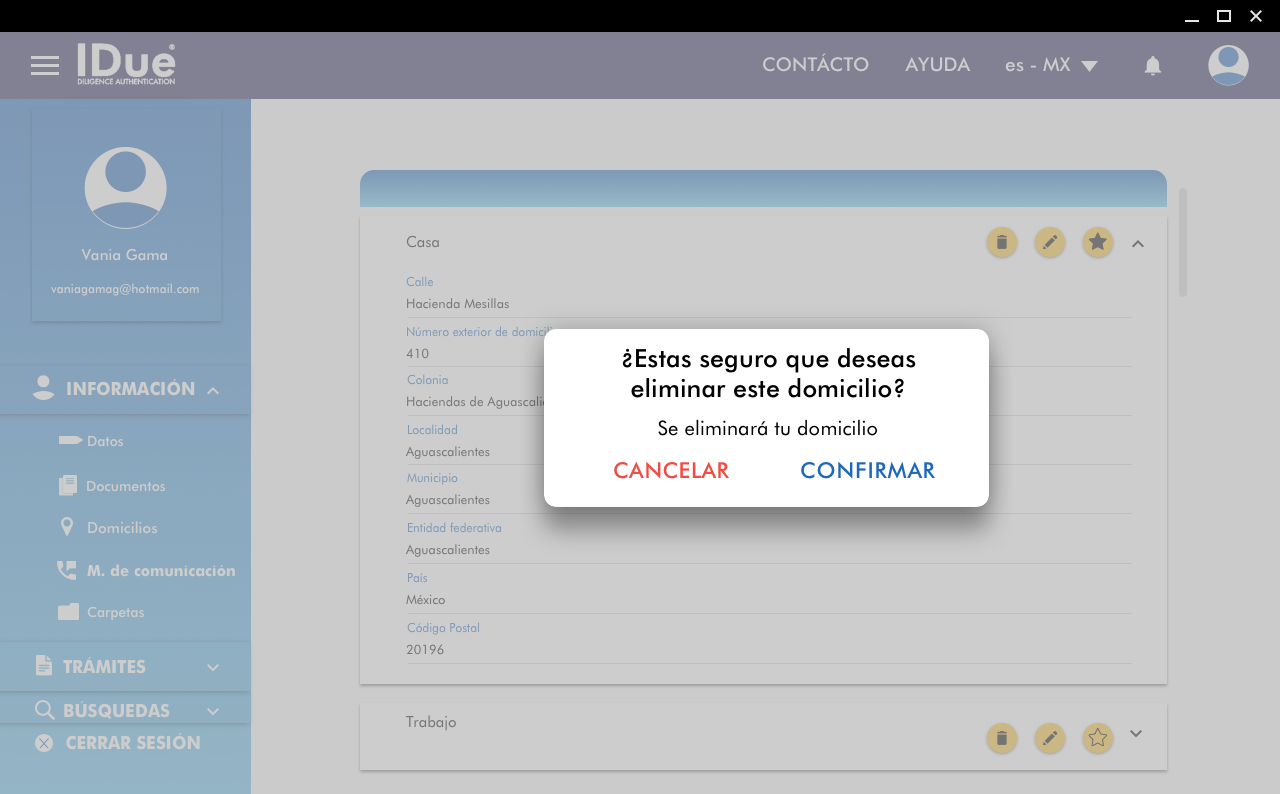Toggle the filled star favorite on Casa

point(1097,242)
